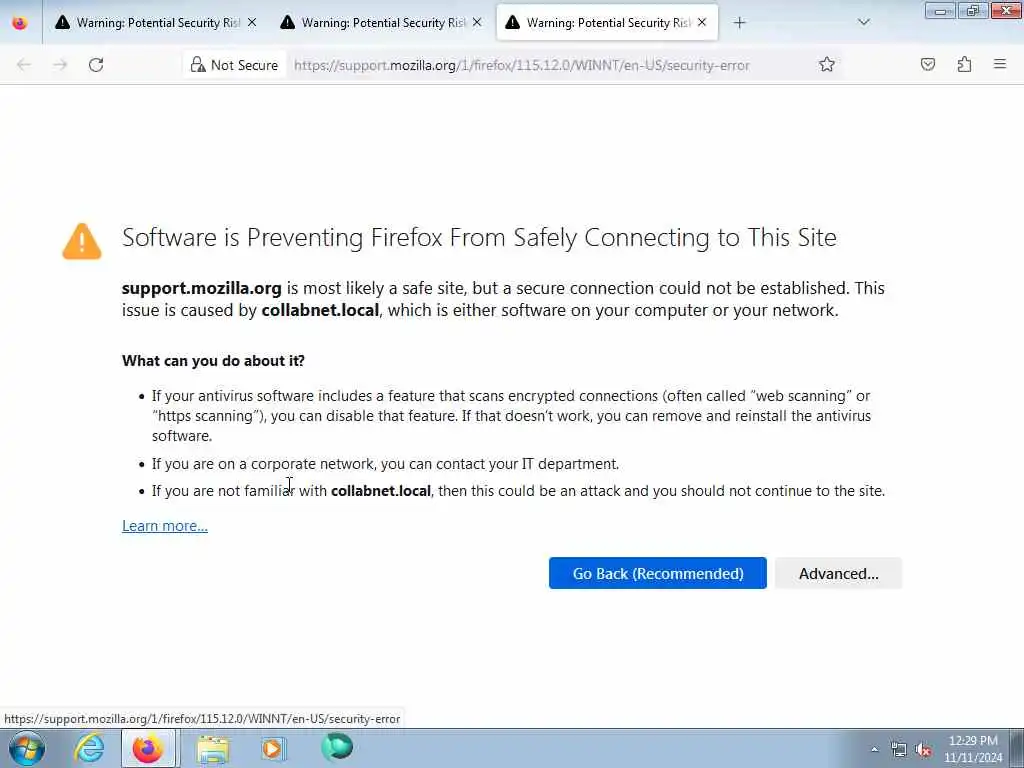Toggle the muted volume tray icon

(x=923, y=750)
